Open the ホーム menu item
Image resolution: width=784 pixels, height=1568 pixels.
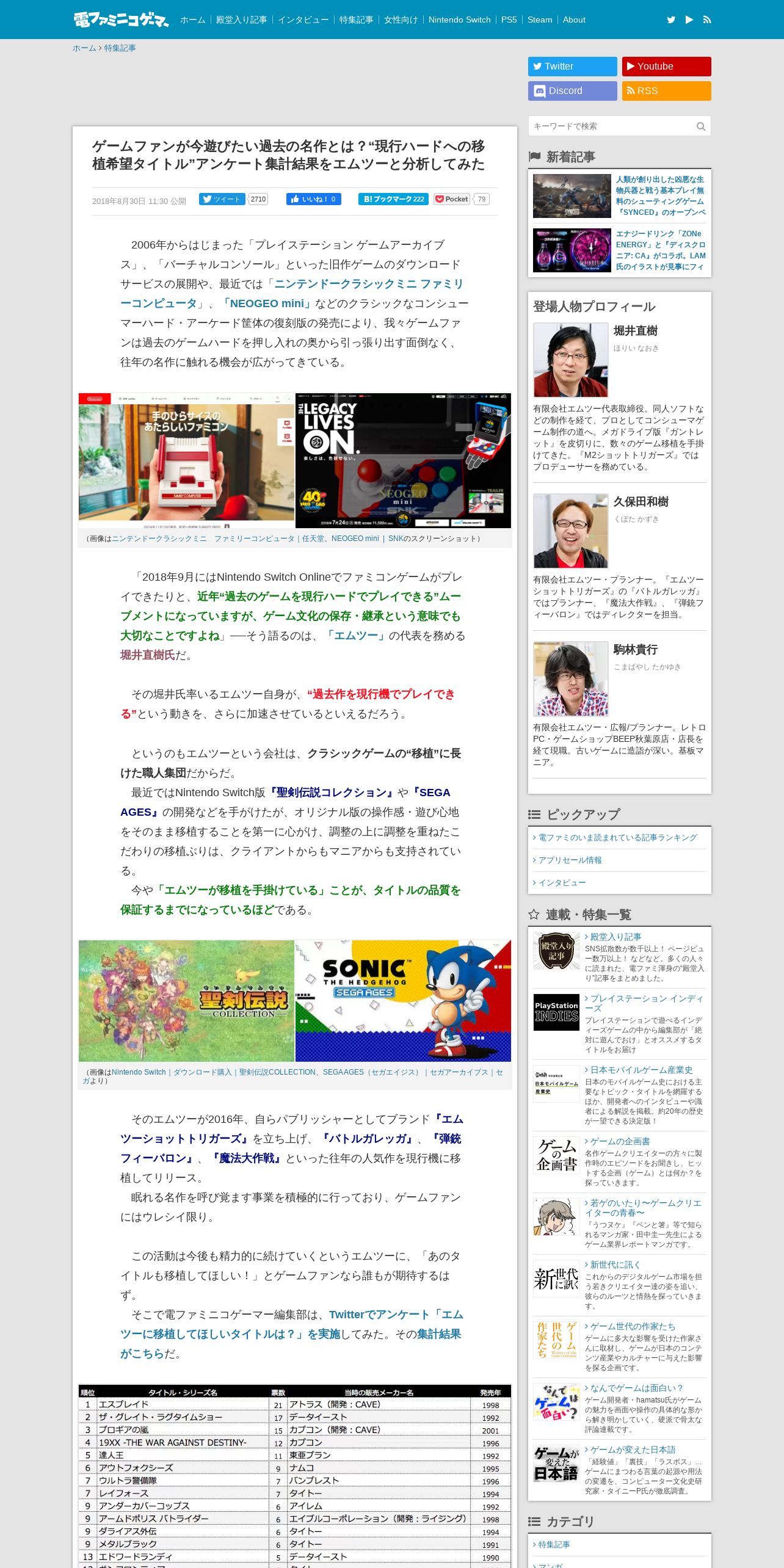[x=193, y=20]
